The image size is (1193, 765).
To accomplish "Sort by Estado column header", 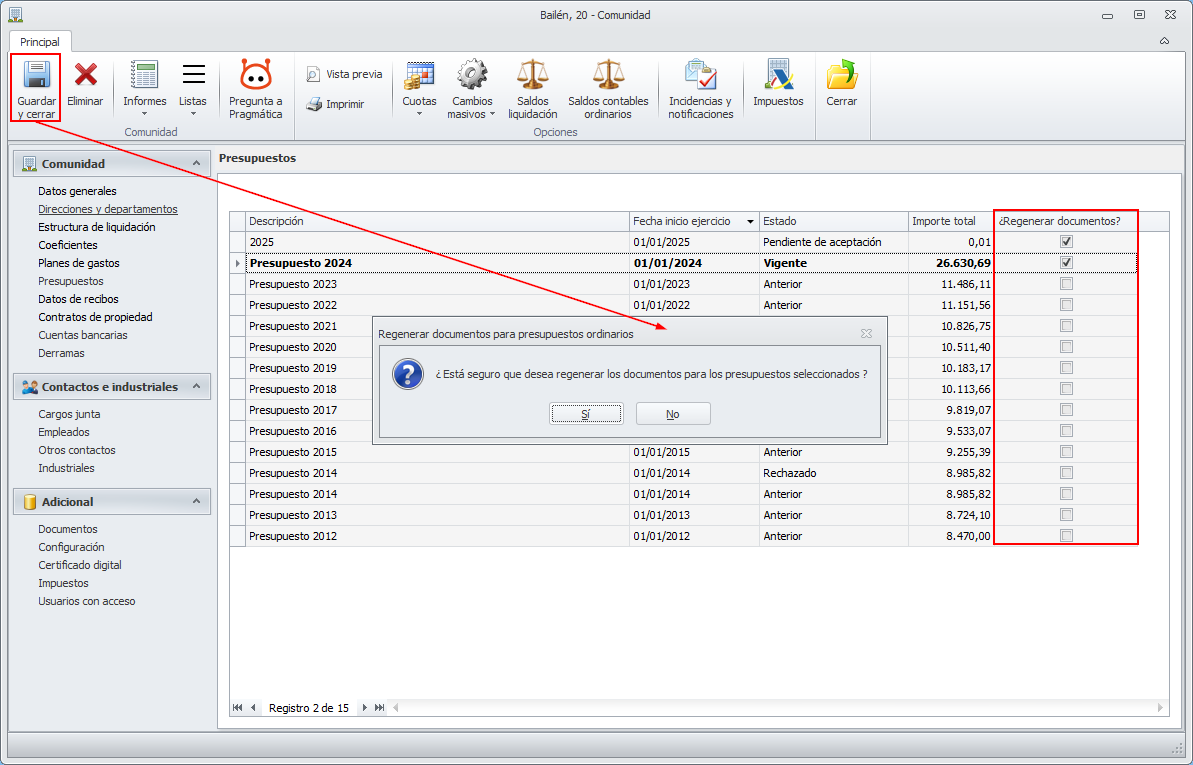I will tap(834, 222).
